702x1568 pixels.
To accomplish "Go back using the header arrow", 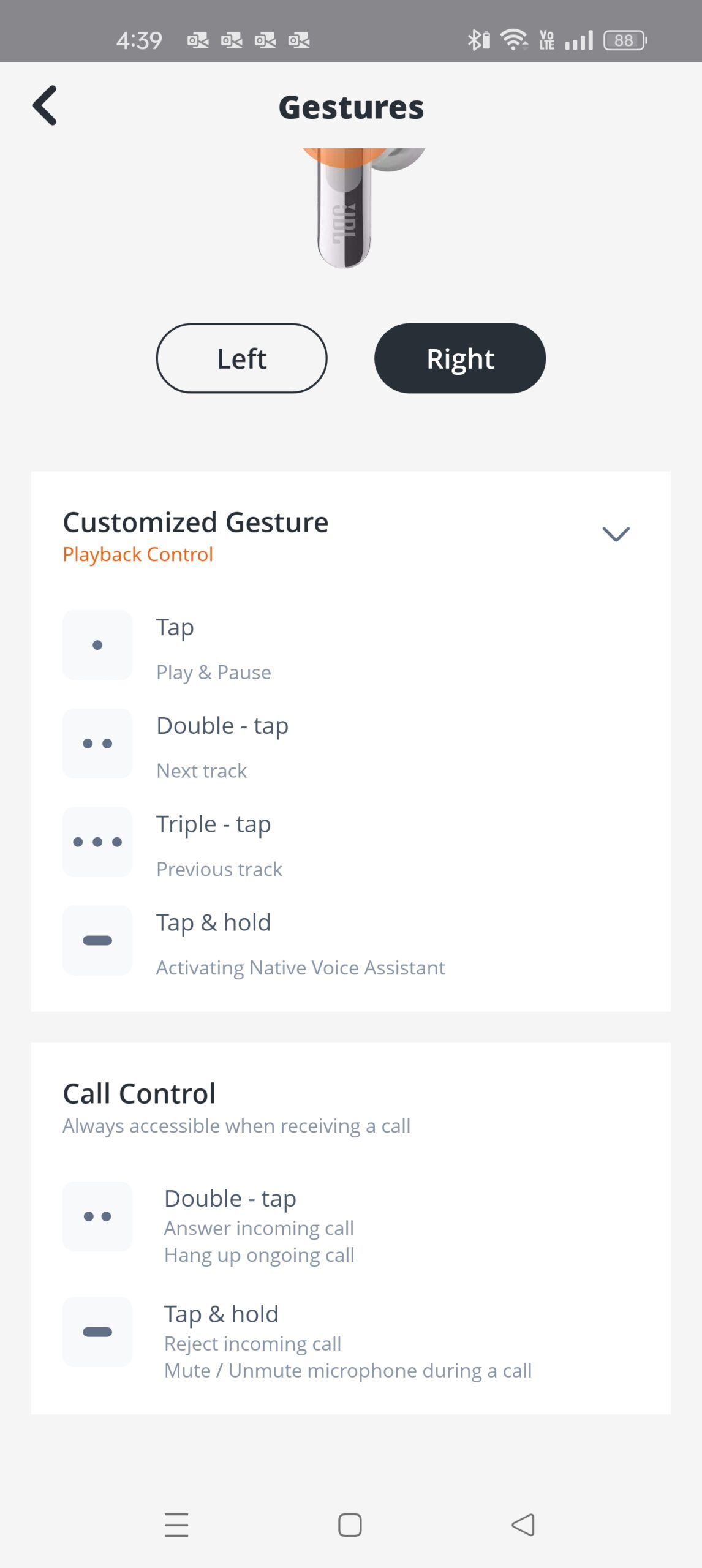I will click(x=45, y=106).
